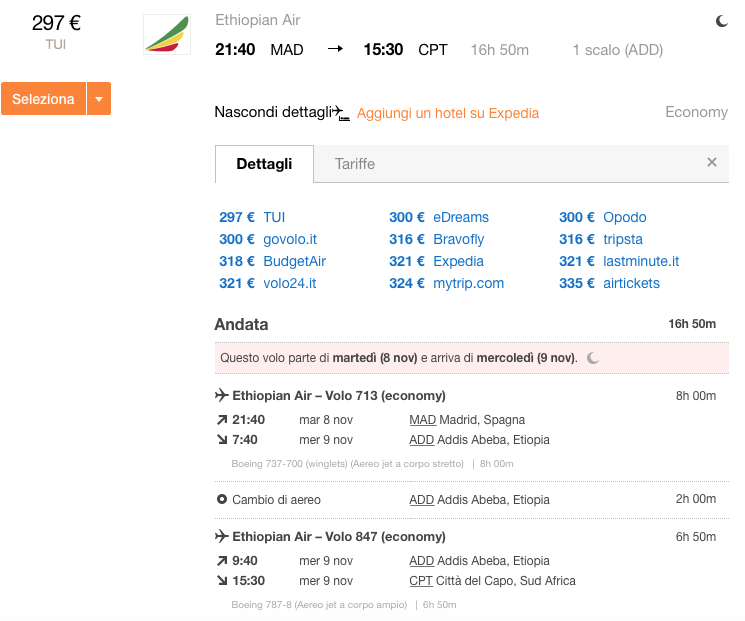
Task: Click the arrow between MAD and CPT
Action: click(335, 49)
